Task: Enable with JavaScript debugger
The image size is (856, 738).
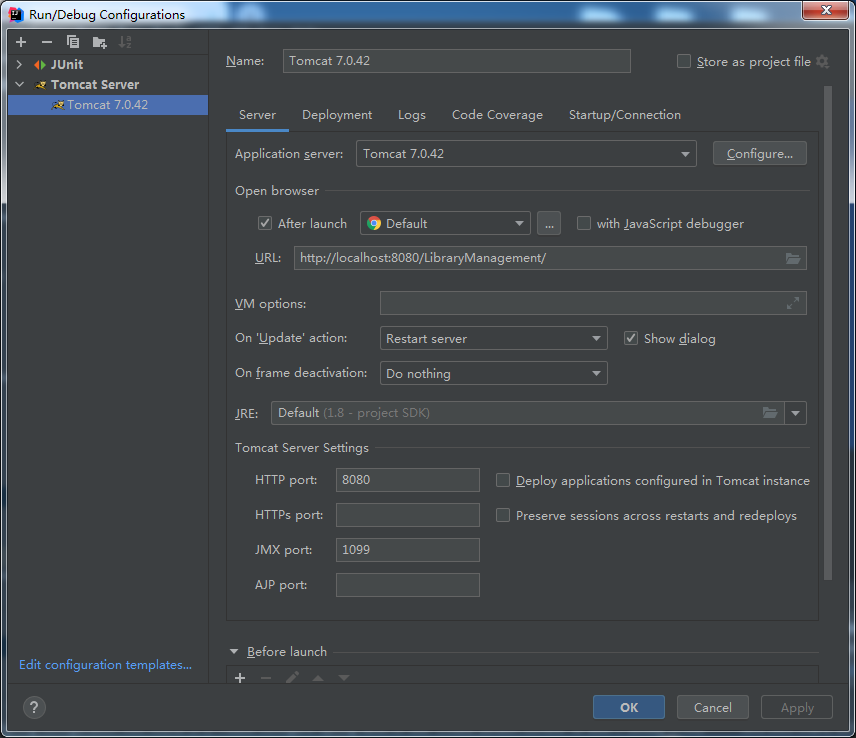Action: click(584, 223)
